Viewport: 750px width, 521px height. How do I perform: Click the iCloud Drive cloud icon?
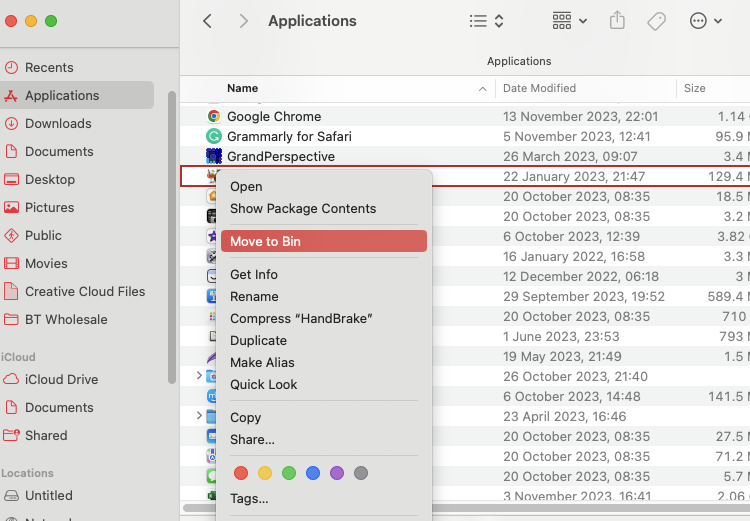click(x=11, y=379)
